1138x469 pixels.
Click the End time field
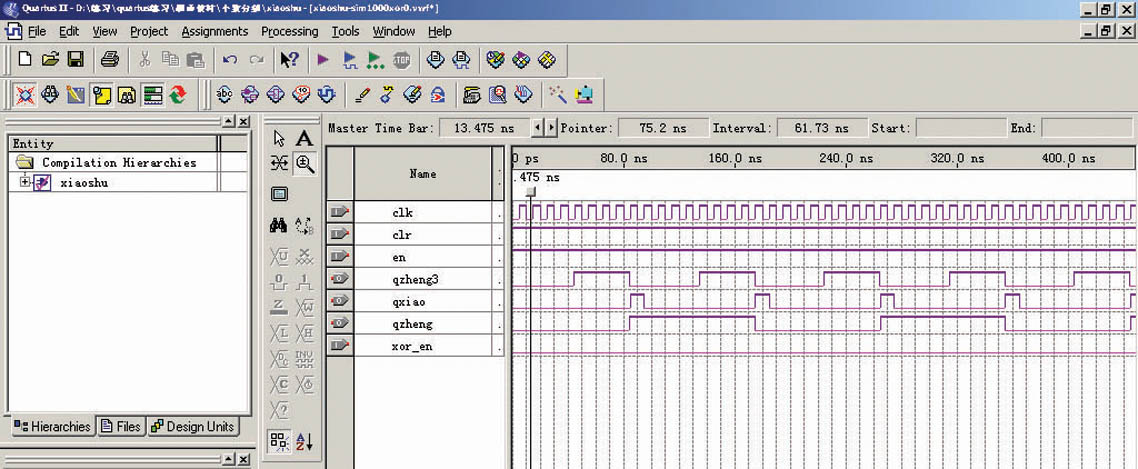coord(1086,128)
